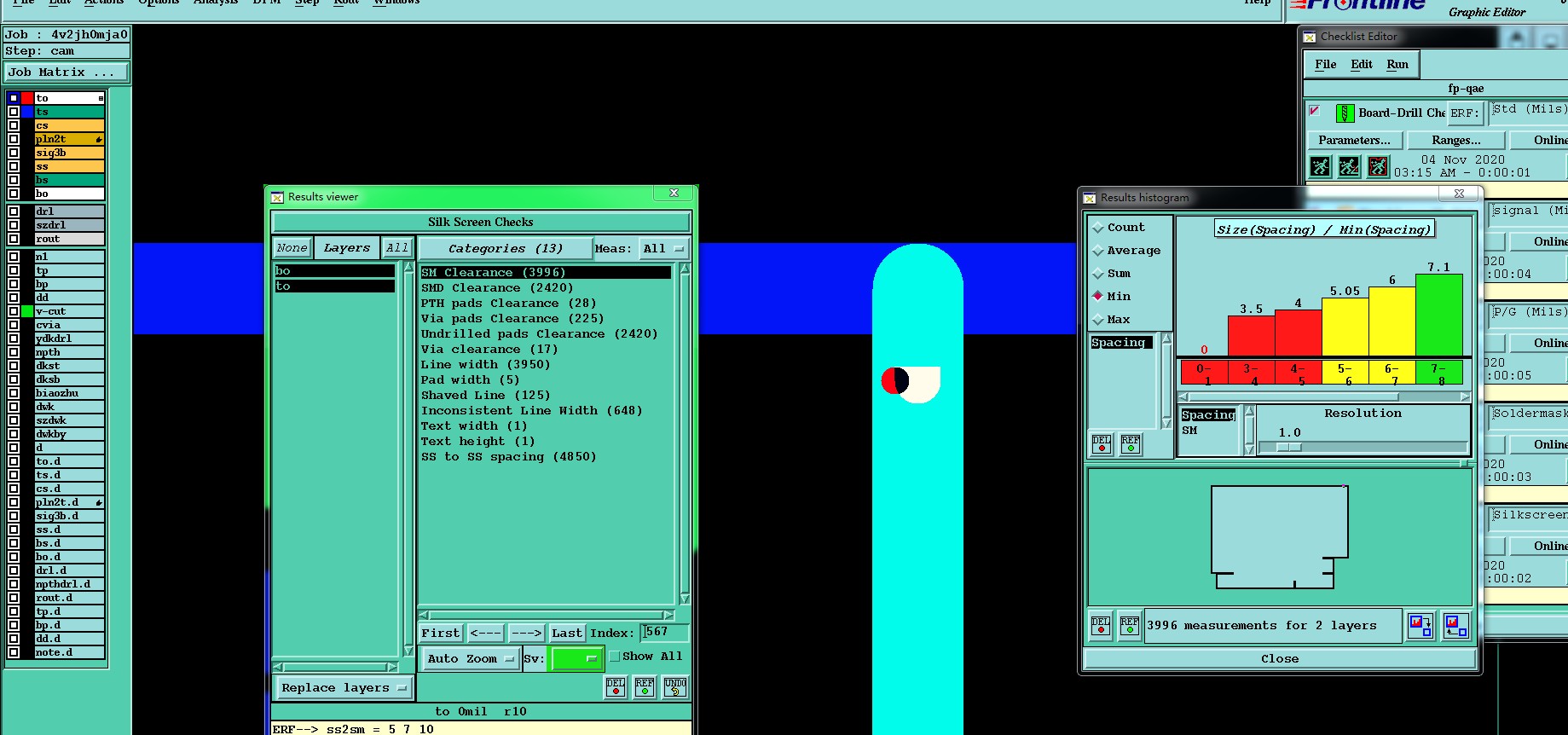This screenshot has height=735, width=1568.
Task: Select layer sig3b in layer list
Action: (x=69, y=153)
